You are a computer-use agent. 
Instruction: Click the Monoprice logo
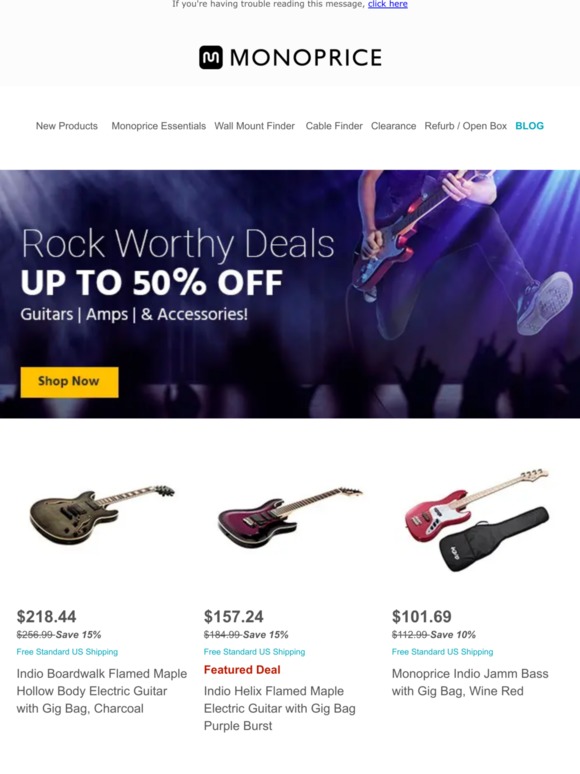point(290,57)
